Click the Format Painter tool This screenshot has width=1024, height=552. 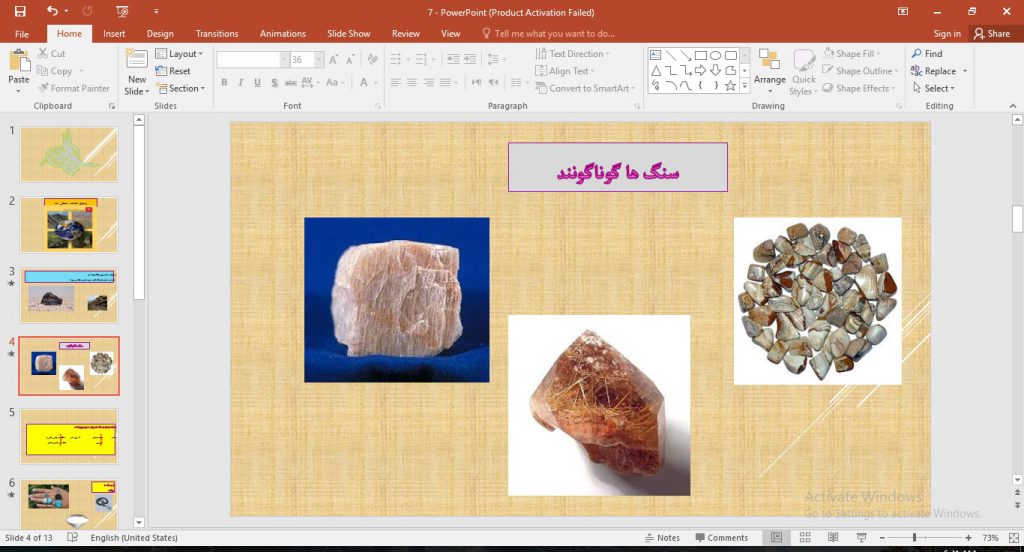(73, 88)
